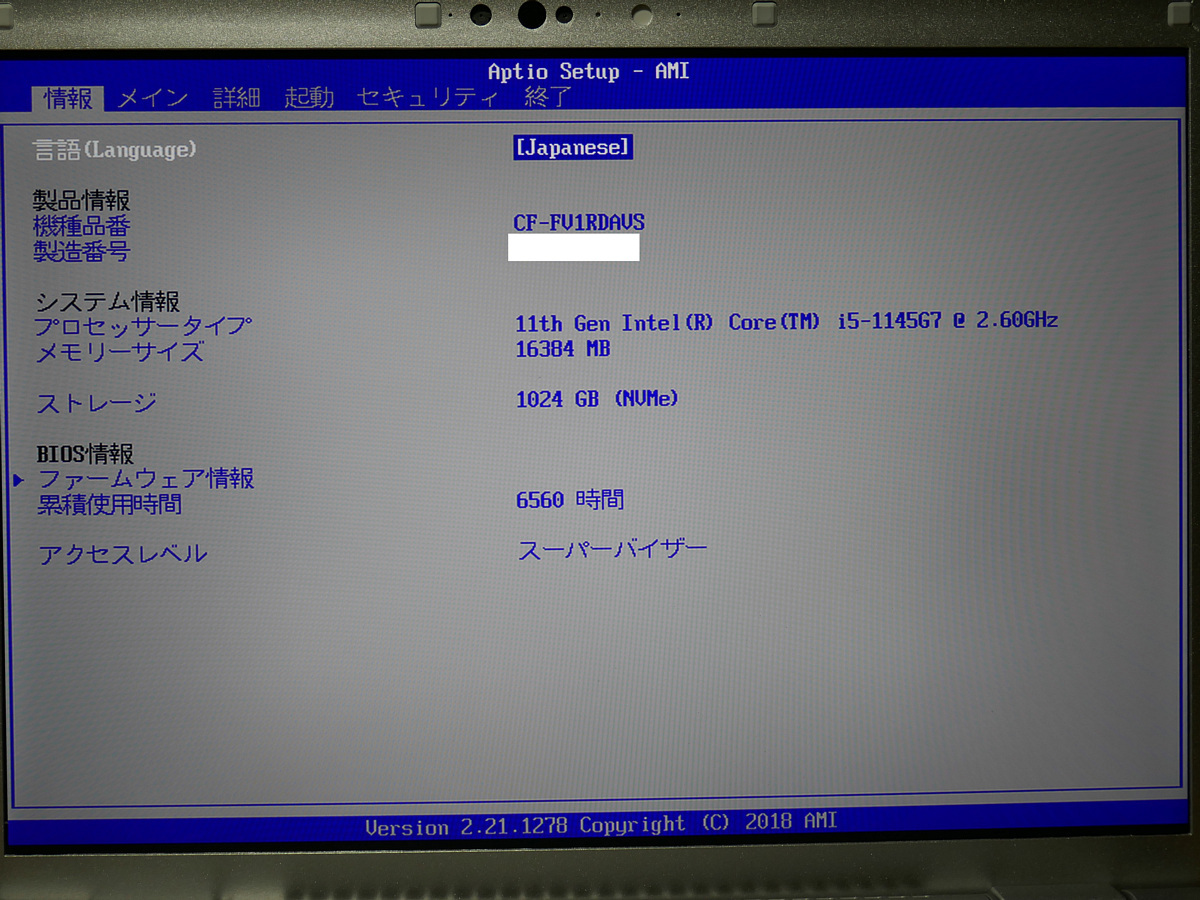Click the 製品情報 heading
The width and height of the screenshot is (1200, 900).
[x=82, y=201]
